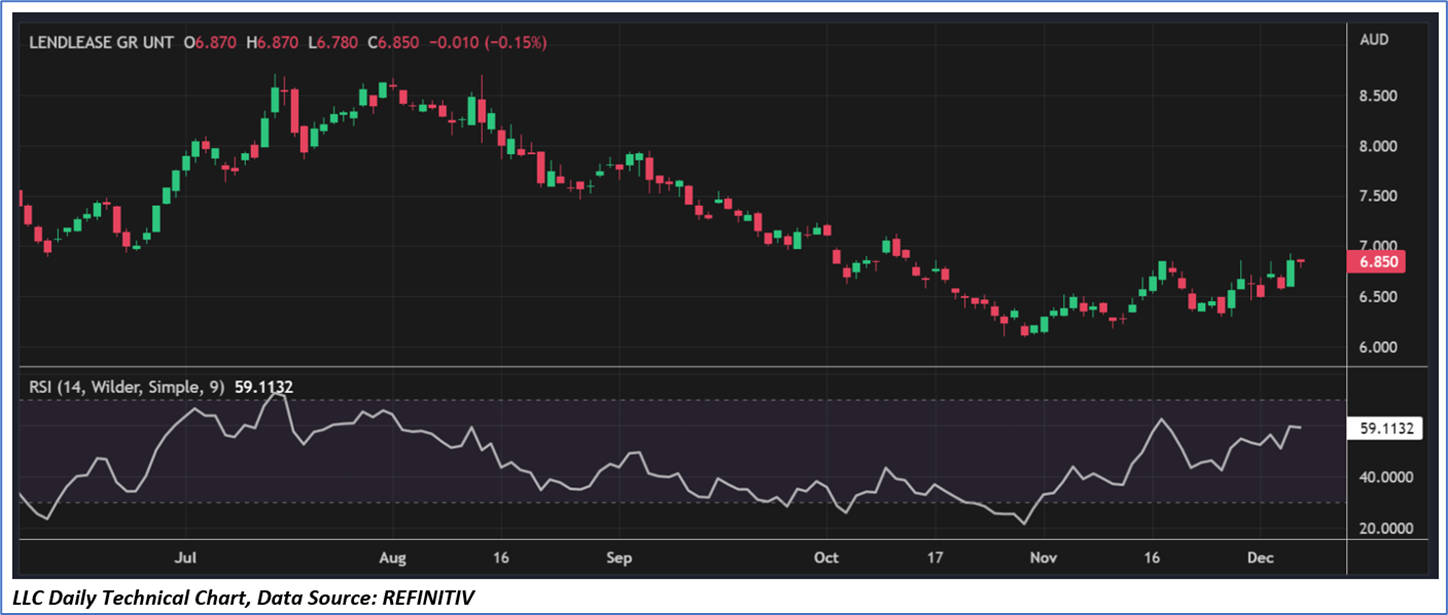The image size is (1448, 615).
Task: Click the 8.500 price axis label
Action: (x=1378, y=96)
